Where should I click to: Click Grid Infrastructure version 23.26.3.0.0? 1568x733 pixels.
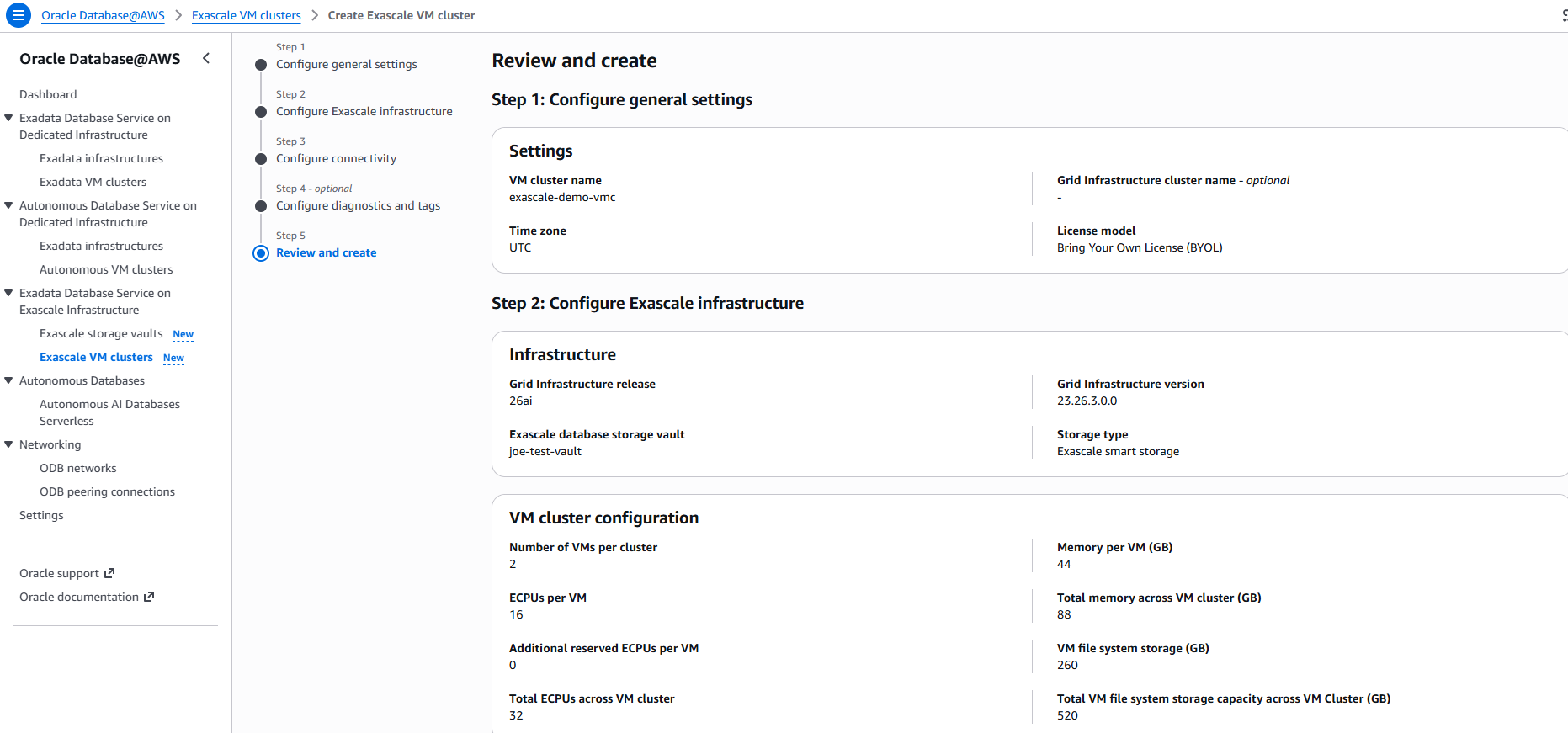1087,401
